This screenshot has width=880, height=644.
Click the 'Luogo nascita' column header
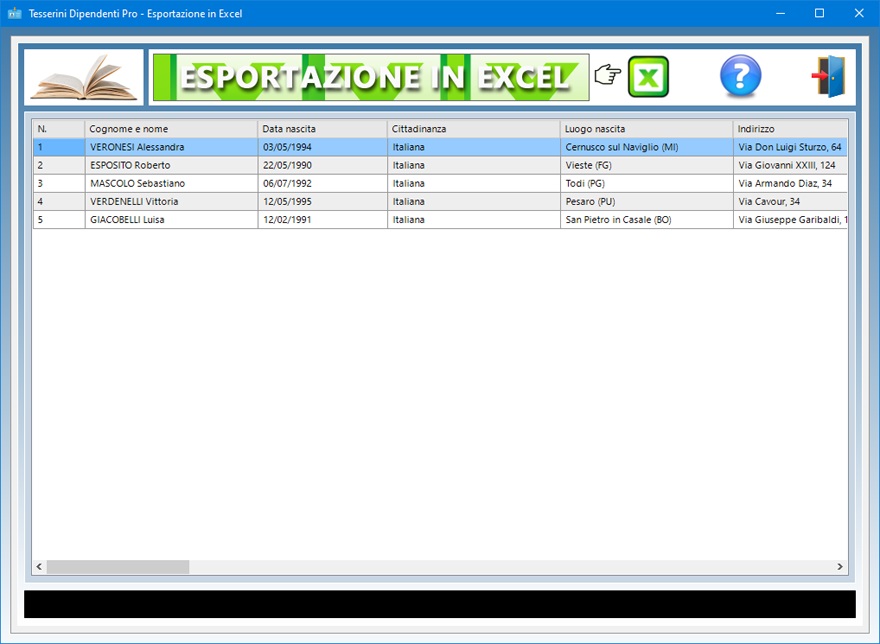[x=646, y=129]
